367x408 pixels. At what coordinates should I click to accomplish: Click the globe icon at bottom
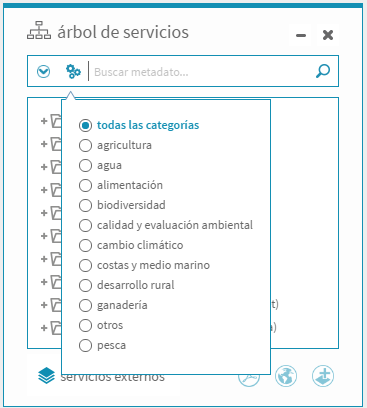pos(286,376)
